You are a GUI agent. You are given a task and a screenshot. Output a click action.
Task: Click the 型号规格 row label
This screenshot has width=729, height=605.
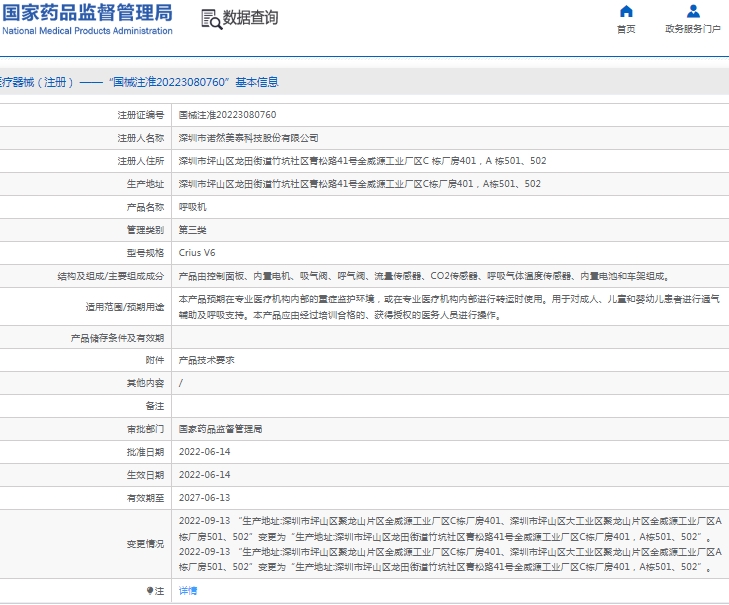pos(146,253)
